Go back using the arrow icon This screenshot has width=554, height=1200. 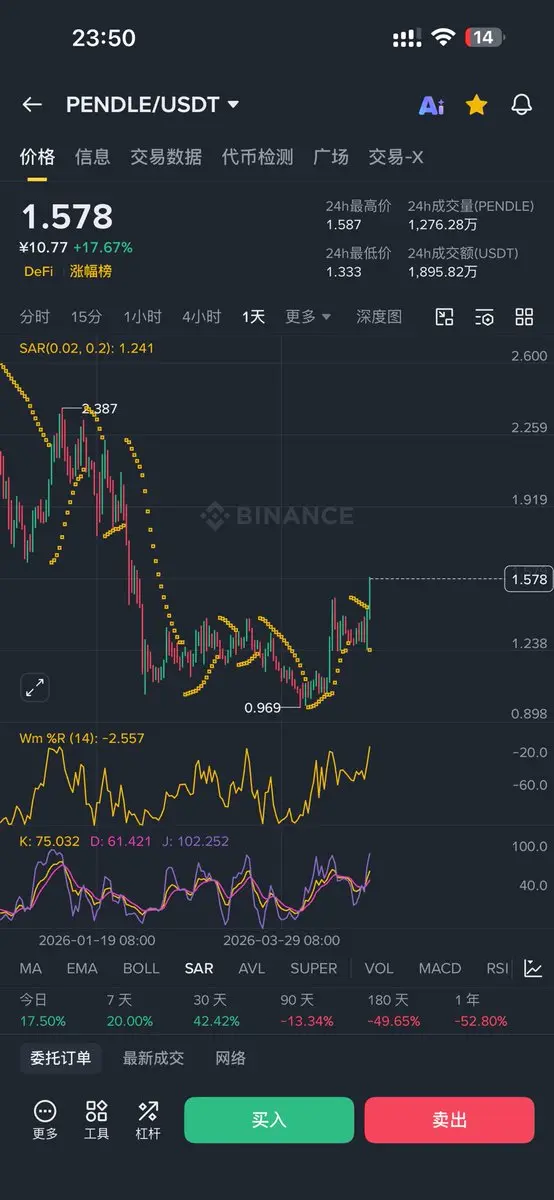tap(32, 105)
